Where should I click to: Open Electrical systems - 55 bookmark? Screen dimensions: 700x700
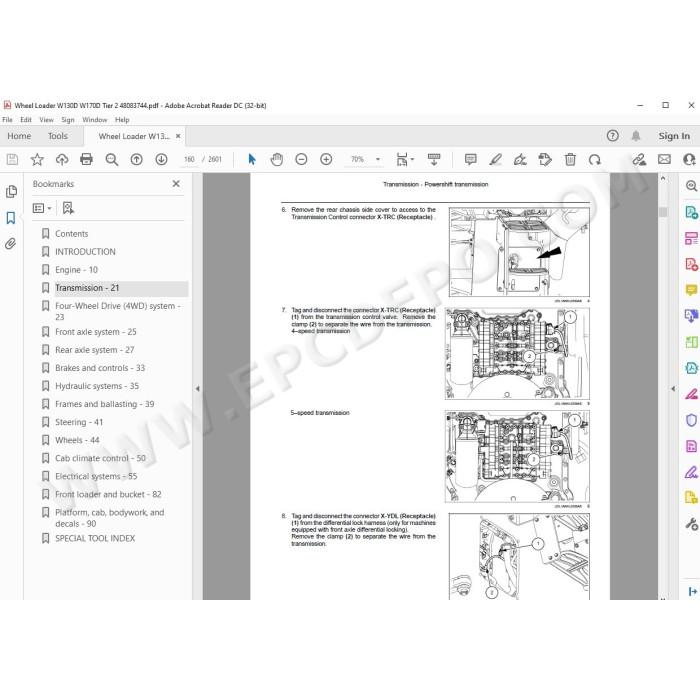click(x=96, y=476)
